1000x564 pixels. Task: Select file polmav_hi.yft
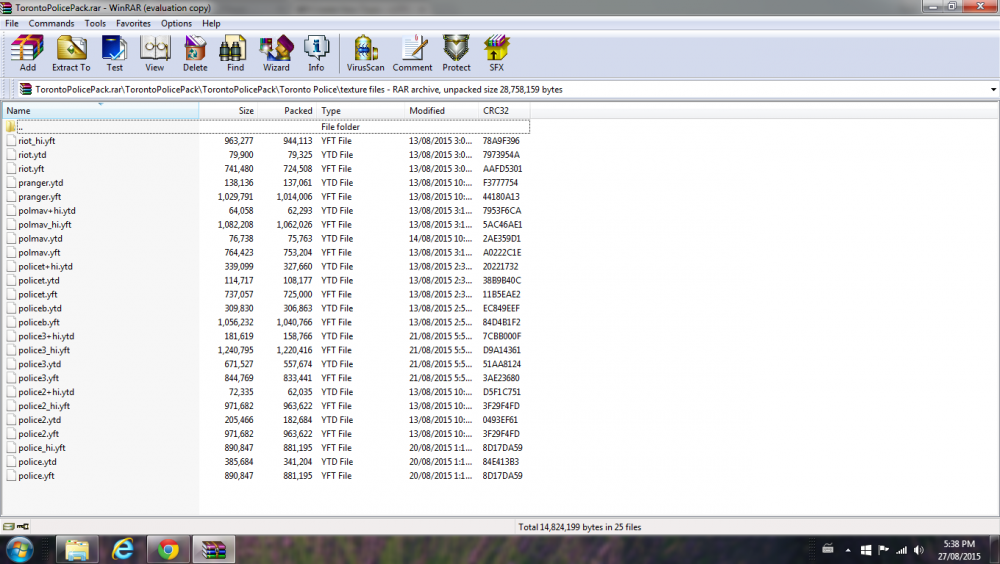pos(45,225)
